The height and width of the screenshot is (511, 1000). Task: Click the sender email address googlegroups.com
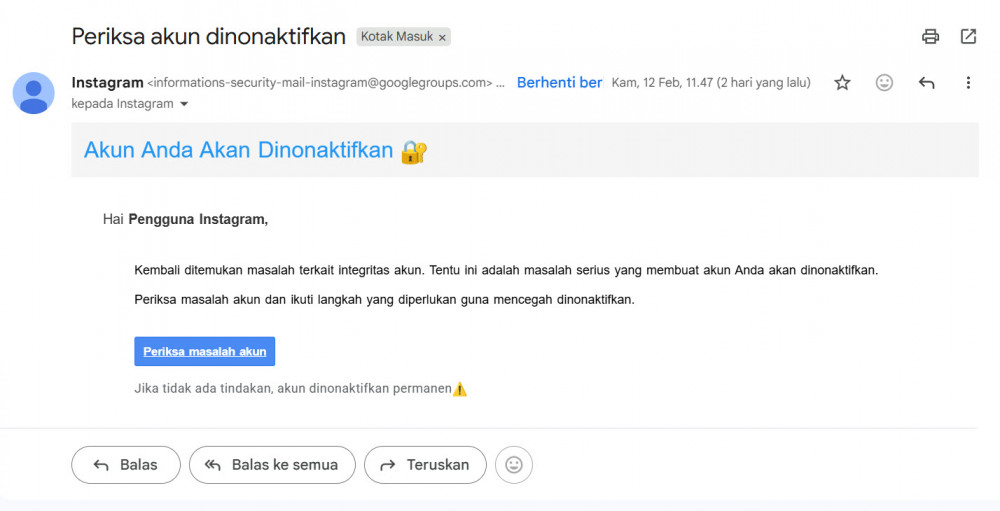pos(320,83)
